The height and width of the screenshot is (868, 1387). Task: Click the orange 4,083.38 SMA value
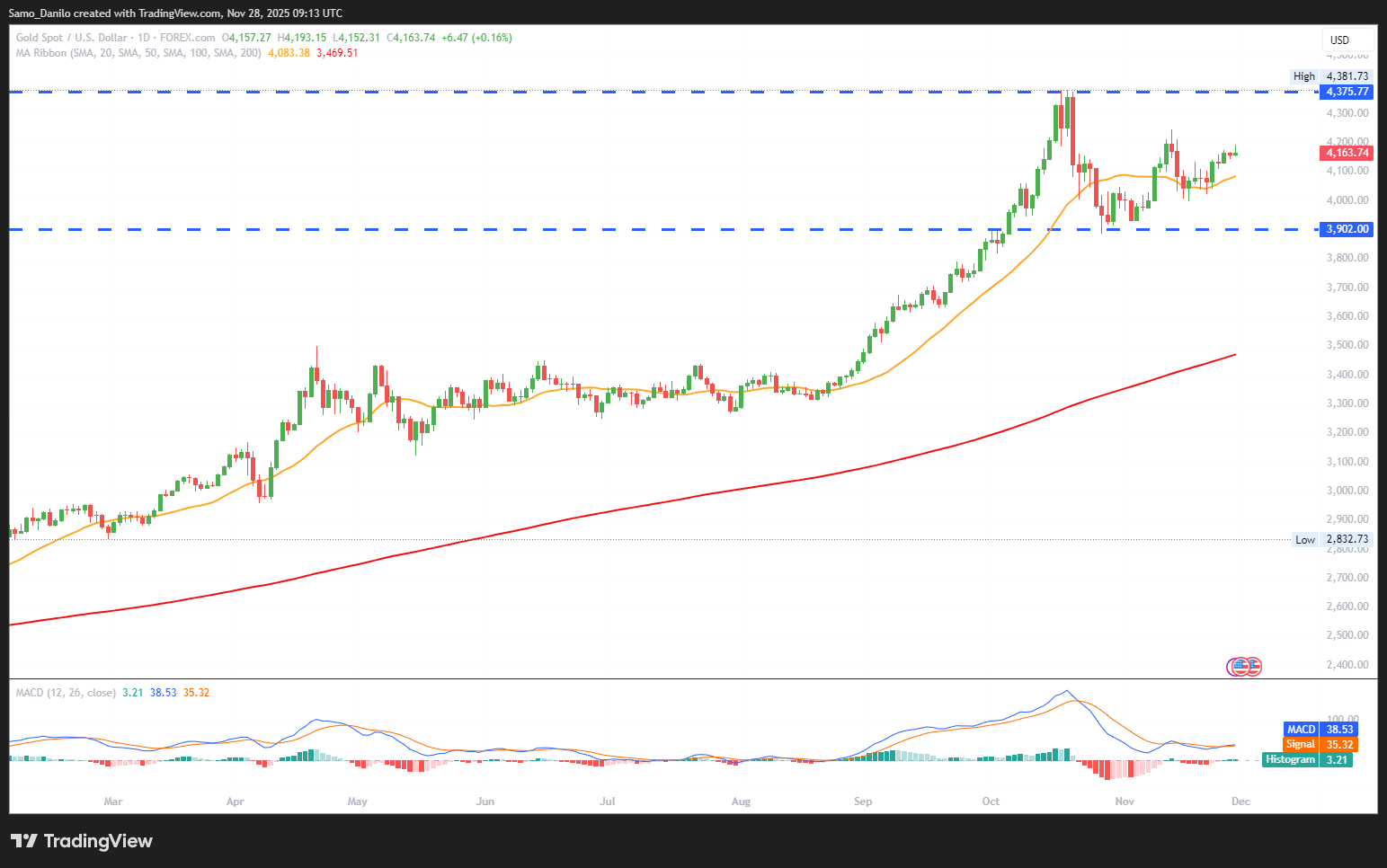click(289, 53)
